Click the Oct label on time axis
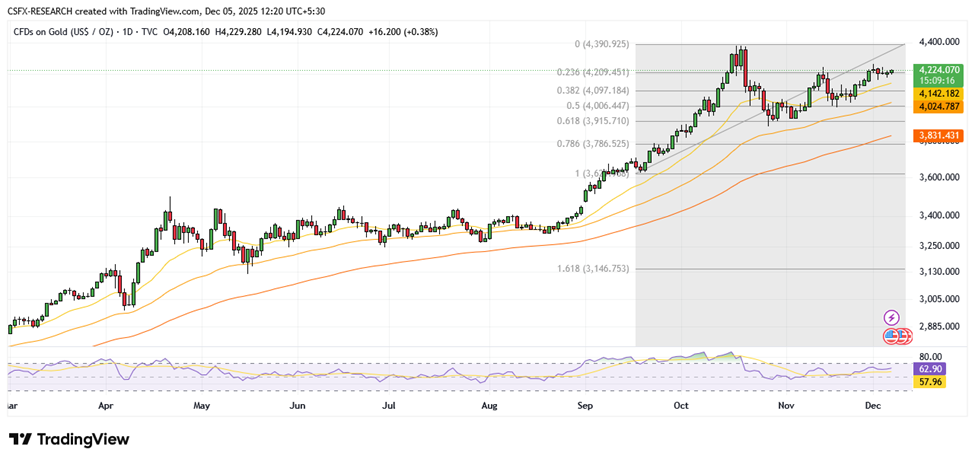This screenshot has width=975, height=462. point(682,407)
